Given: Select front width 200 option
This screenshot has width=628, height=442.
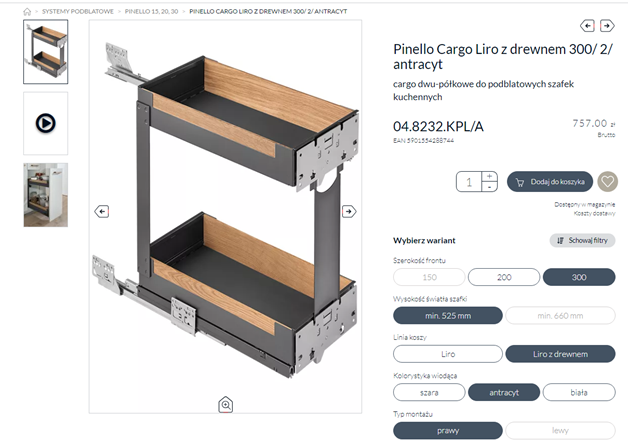Looking at the screenshot, I should click(x=504, y=277).
